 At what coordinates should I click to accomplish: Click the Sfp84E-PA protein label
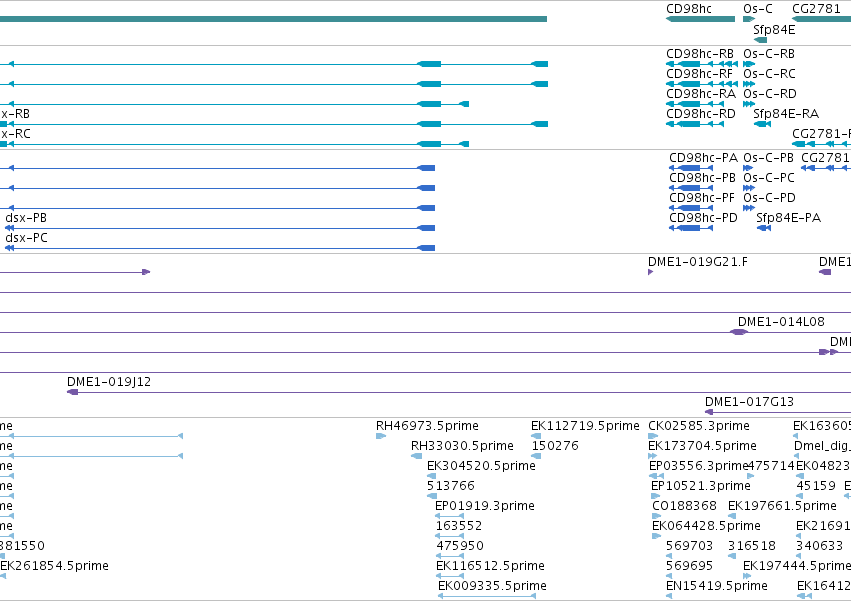click(x=789, y=218)
